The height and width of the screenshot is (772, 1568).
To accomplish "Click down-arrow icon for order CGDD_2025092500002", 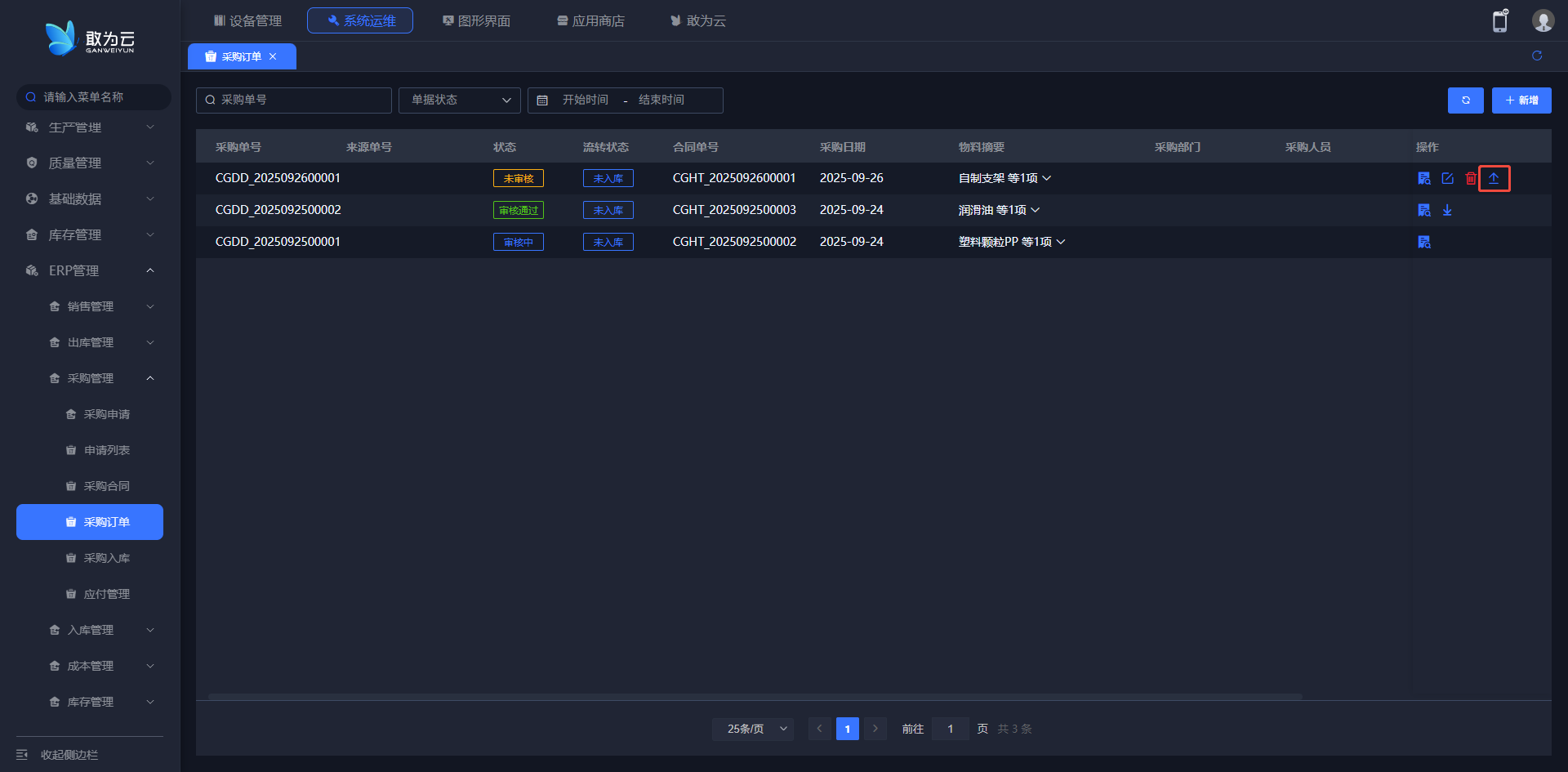I will click(1447, 210).
